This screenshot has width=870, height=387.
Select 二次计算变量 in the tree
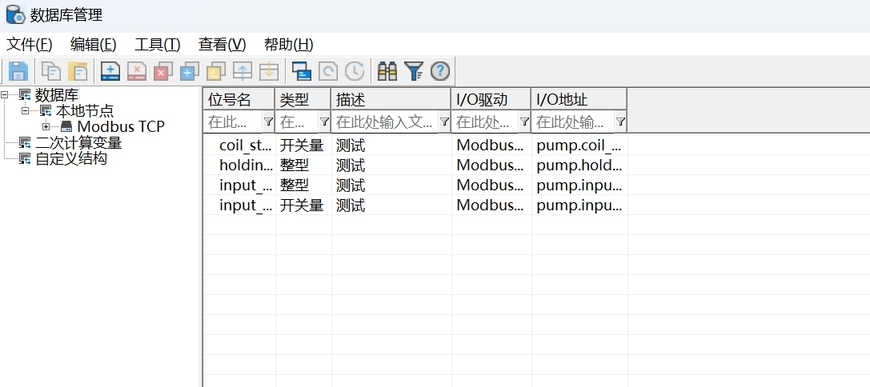click(x=78, y=143)
